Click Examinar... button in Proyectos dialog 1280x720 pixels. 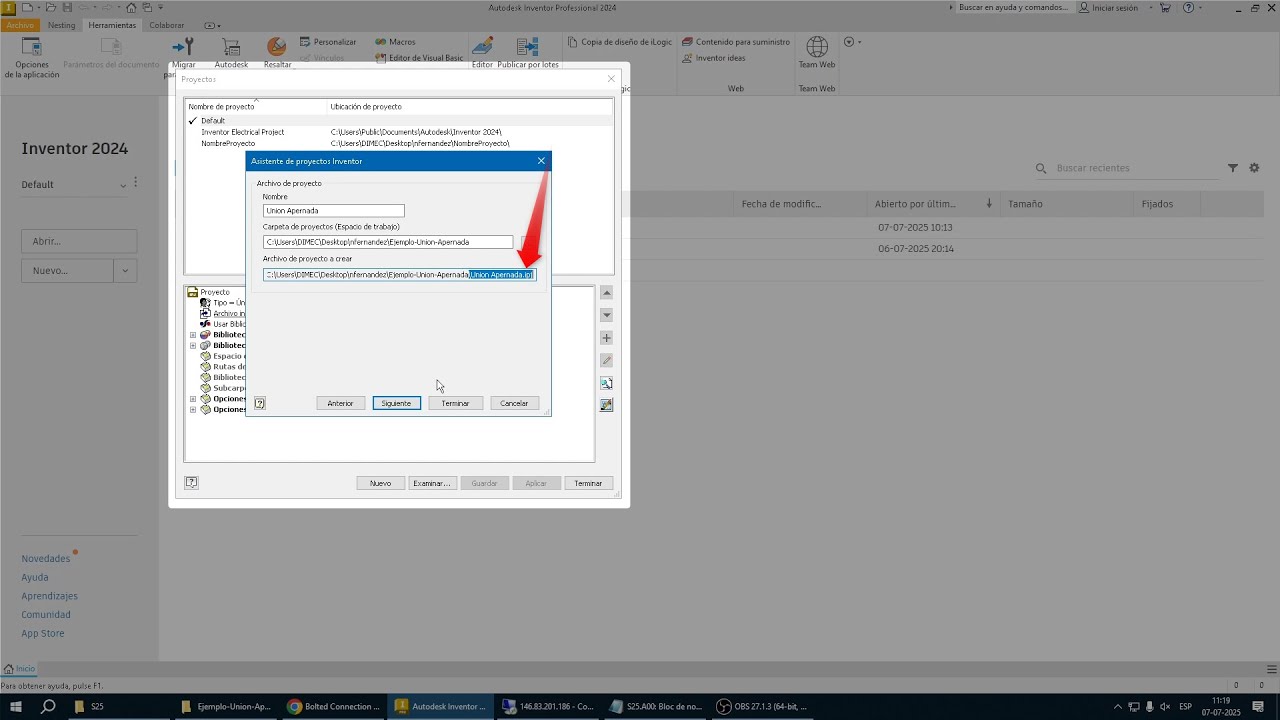(432, 483)
